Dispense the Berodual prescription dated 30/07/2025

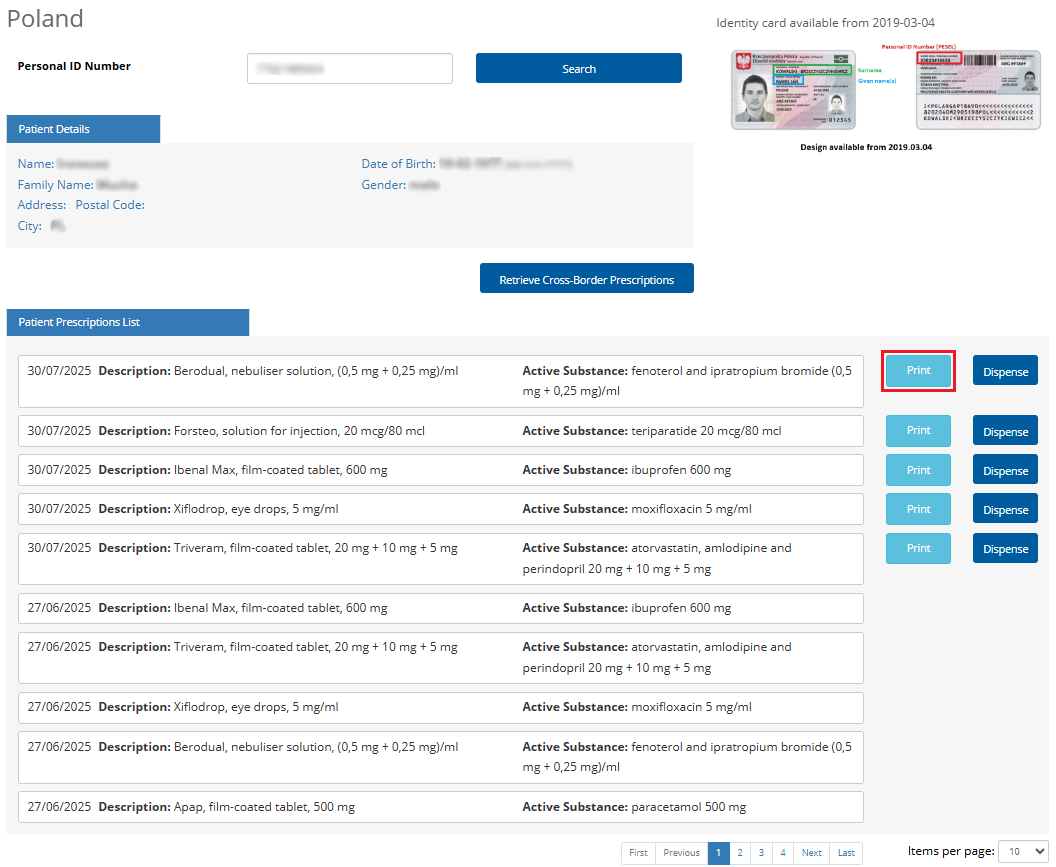coord(1005,371)
